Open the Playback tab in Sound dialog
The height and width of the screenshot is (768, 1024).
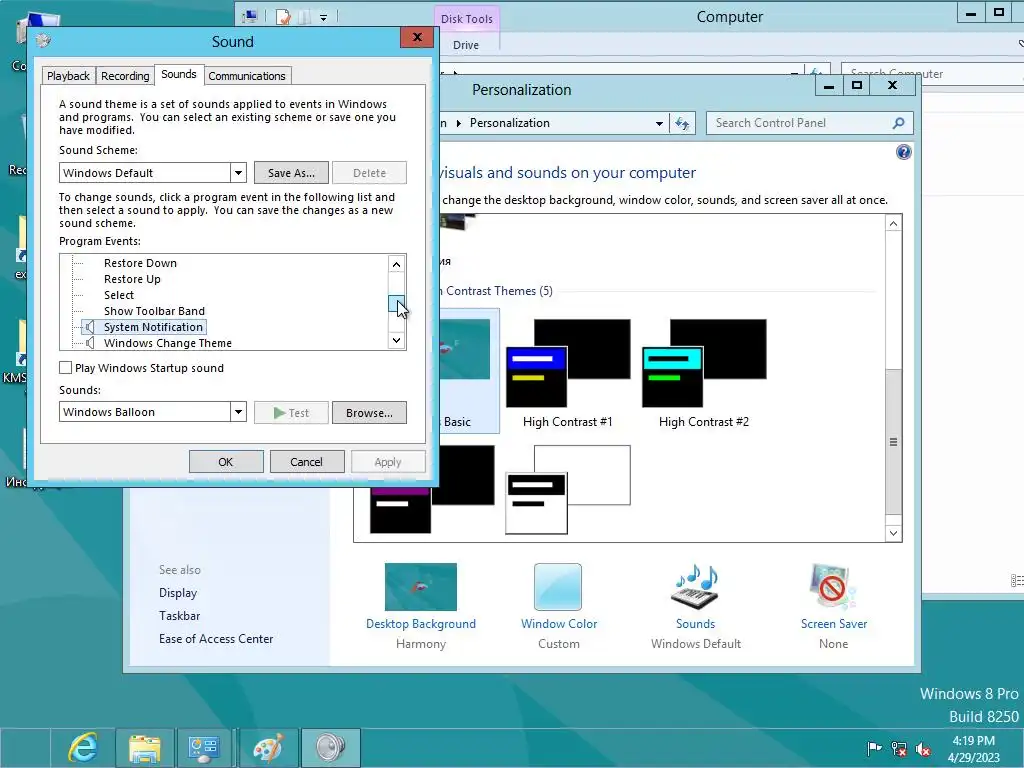[x=68, y=76]
